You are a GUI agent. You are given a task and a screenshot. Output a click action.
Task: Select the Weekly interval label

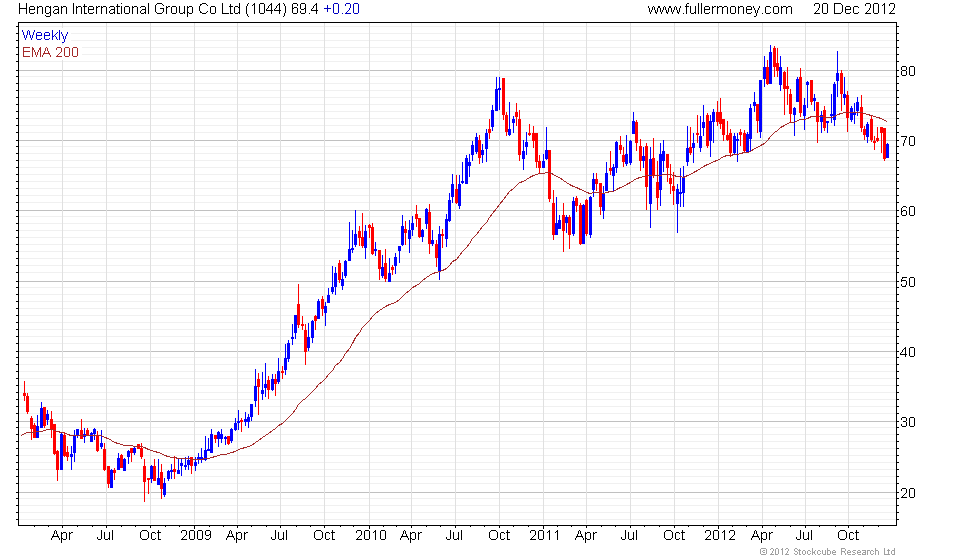(x=45, y=36)
